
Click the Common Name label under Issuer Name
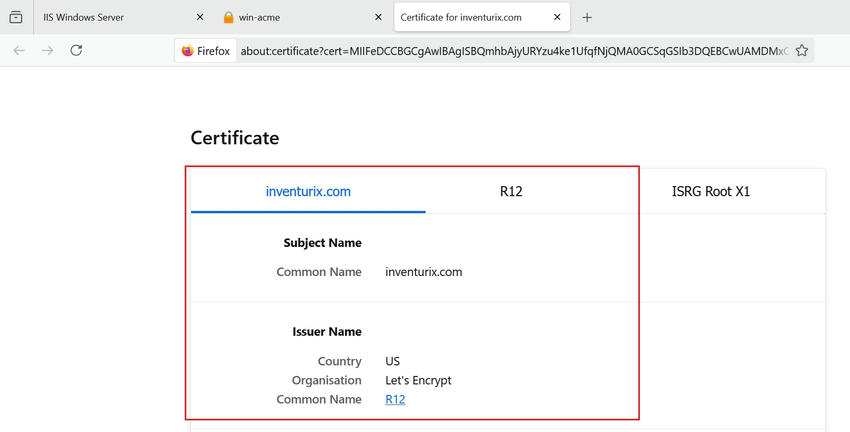pos(319,399)
